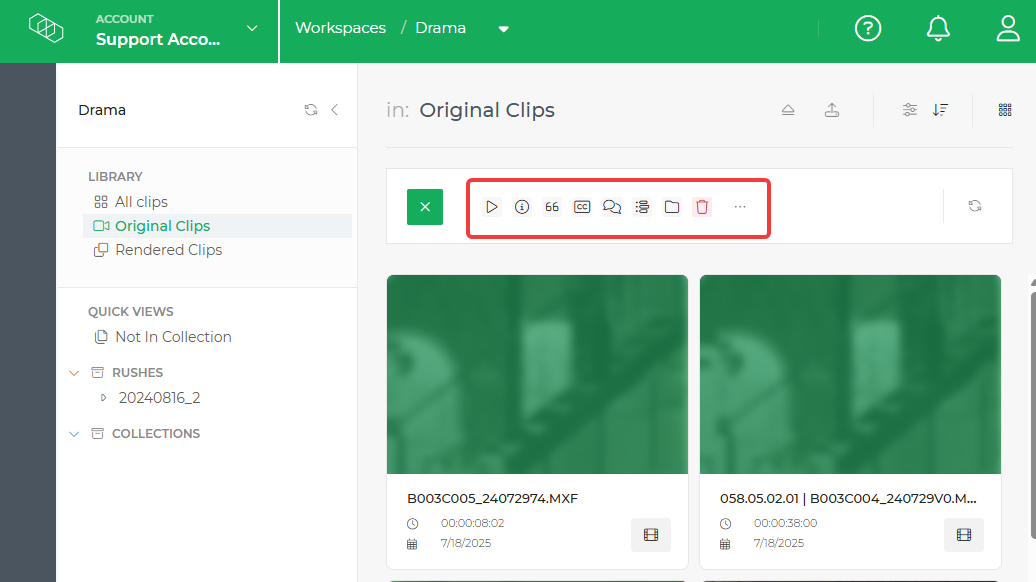Open more actions ellipsis menu

(x=740, y=207)
